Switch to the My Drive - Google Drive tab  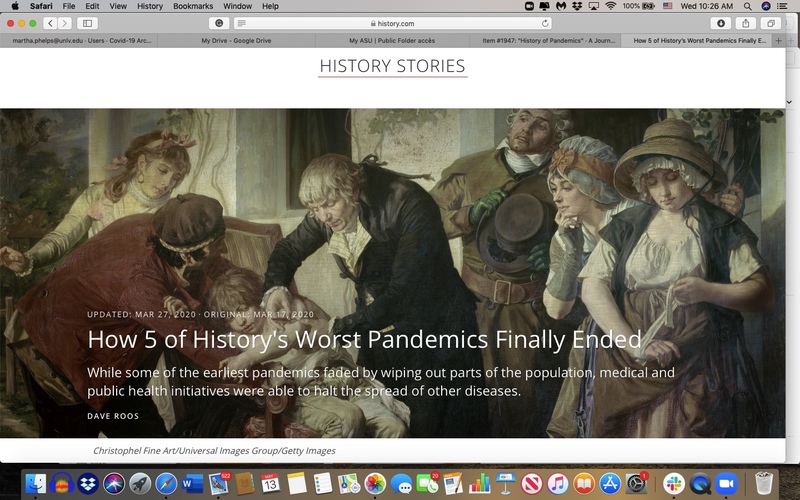click(236, 41)
